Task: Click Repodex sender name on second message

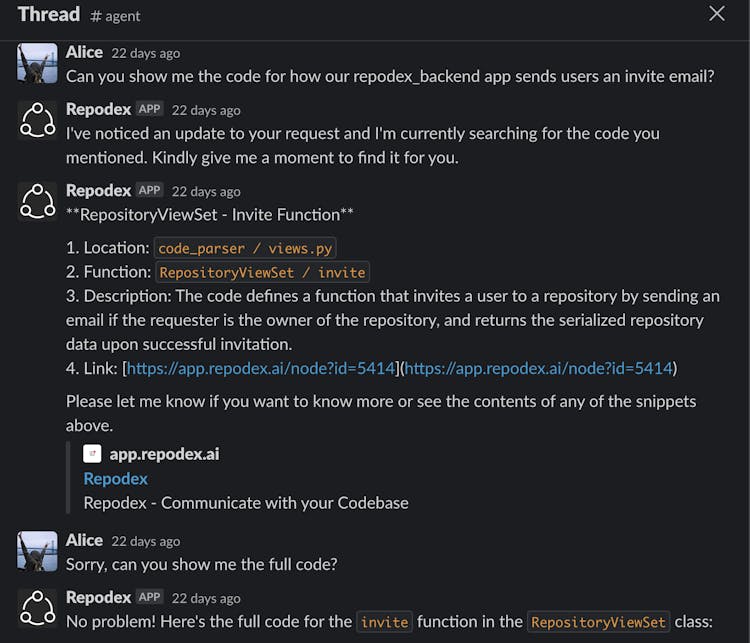Action: [98, 109]
